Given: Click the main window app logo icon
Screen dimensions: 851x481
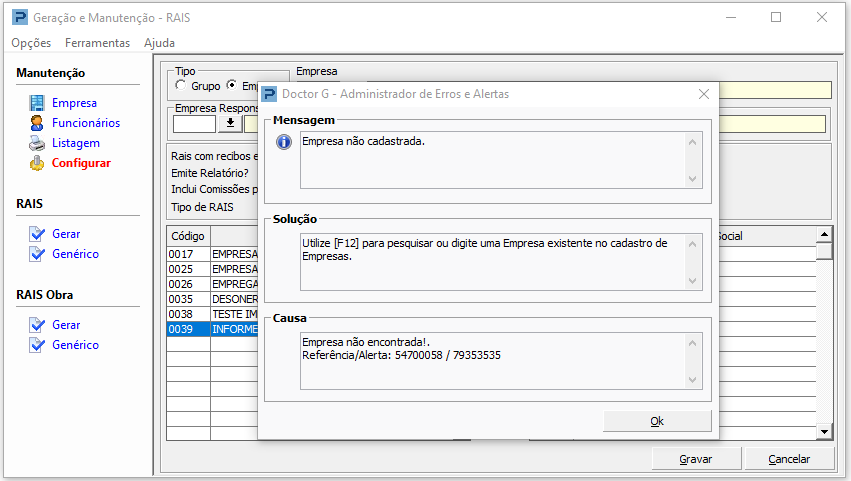Looking at the screenshot, I should click(20, 17).
